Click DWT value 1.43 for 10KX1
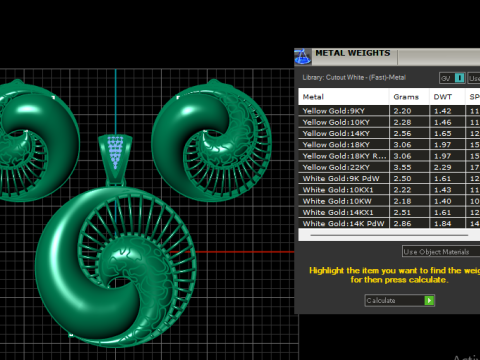This screenshot has height=360, width=480. point(443,190)
